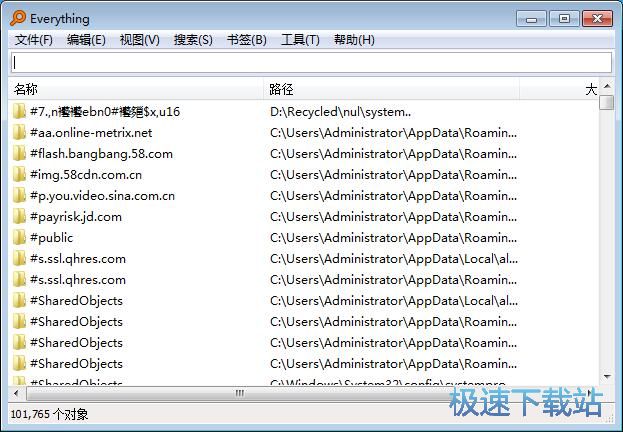Maximize the Everything window
This screenshot has width=623, height=432.
pos(564,19)
